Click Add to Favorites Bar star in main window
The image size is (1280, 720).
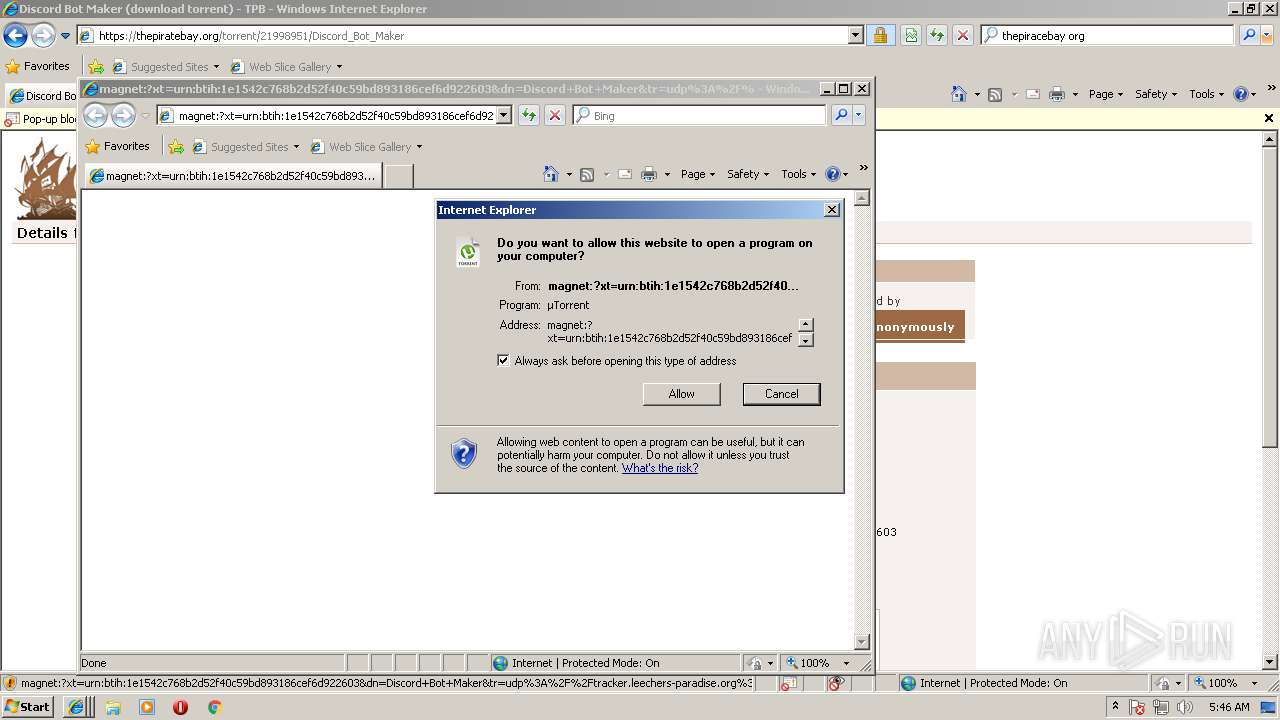96,67
